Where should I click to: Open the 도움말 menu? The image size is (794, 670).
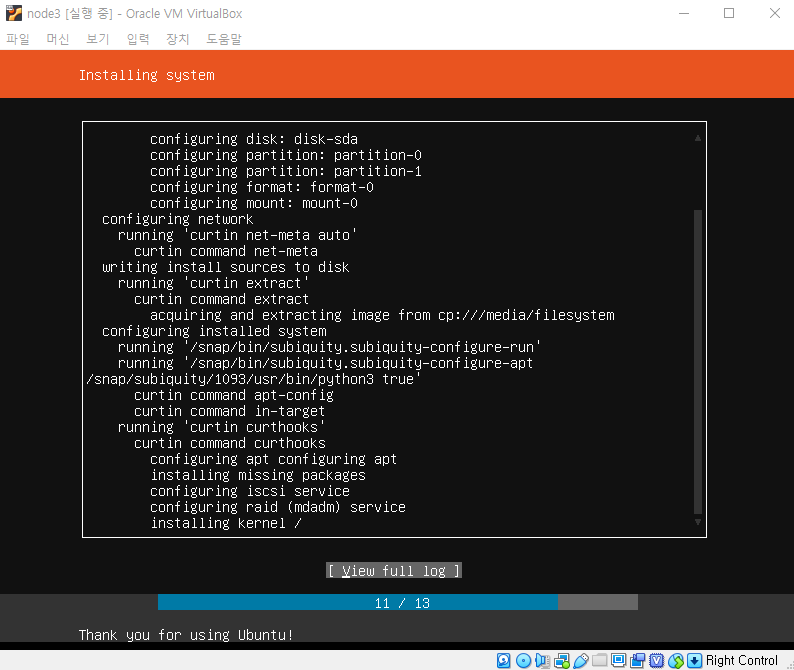point(224,39)
